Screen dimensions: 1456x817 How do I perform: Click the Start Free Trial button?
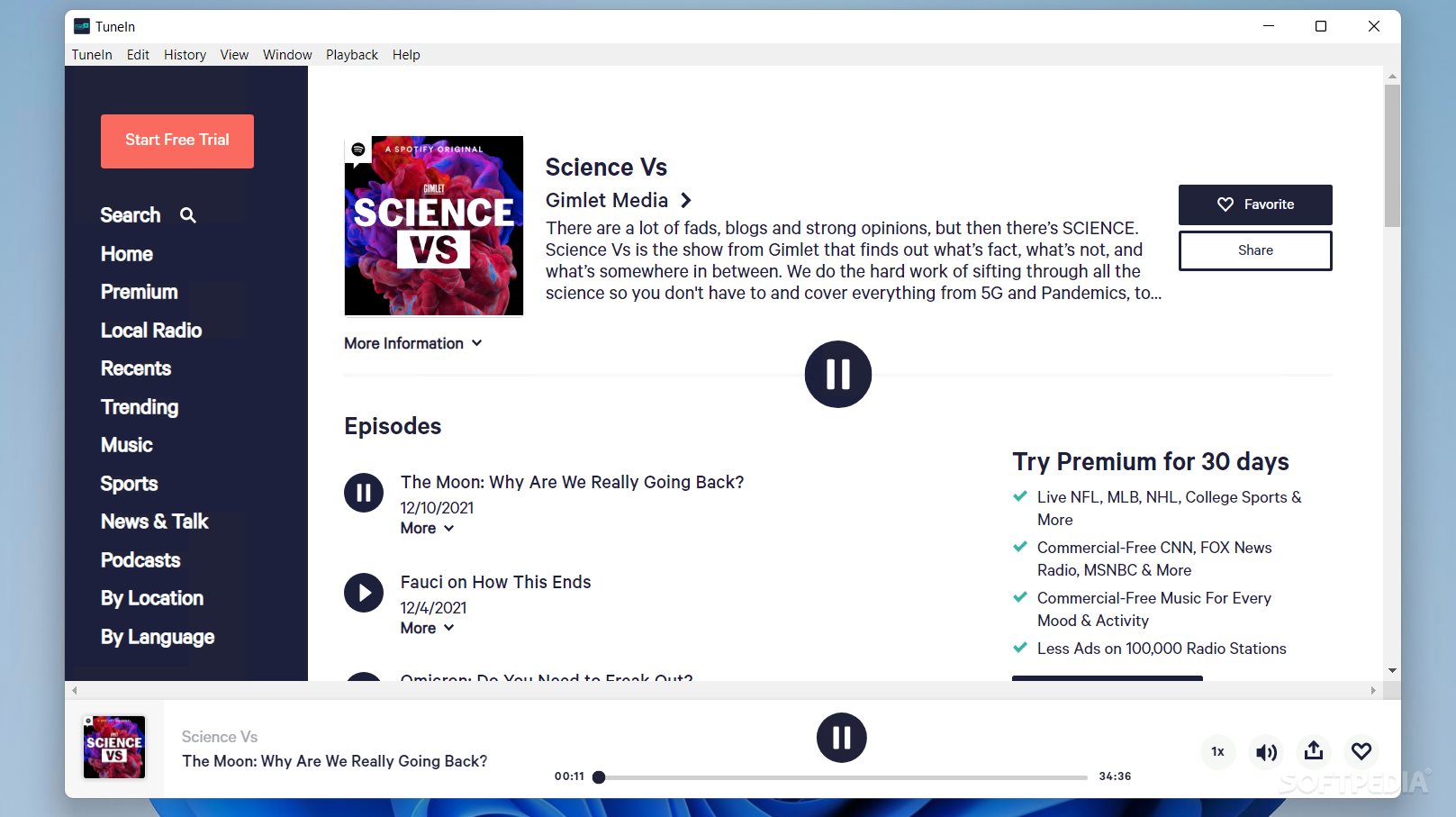[x=176, y=141]
